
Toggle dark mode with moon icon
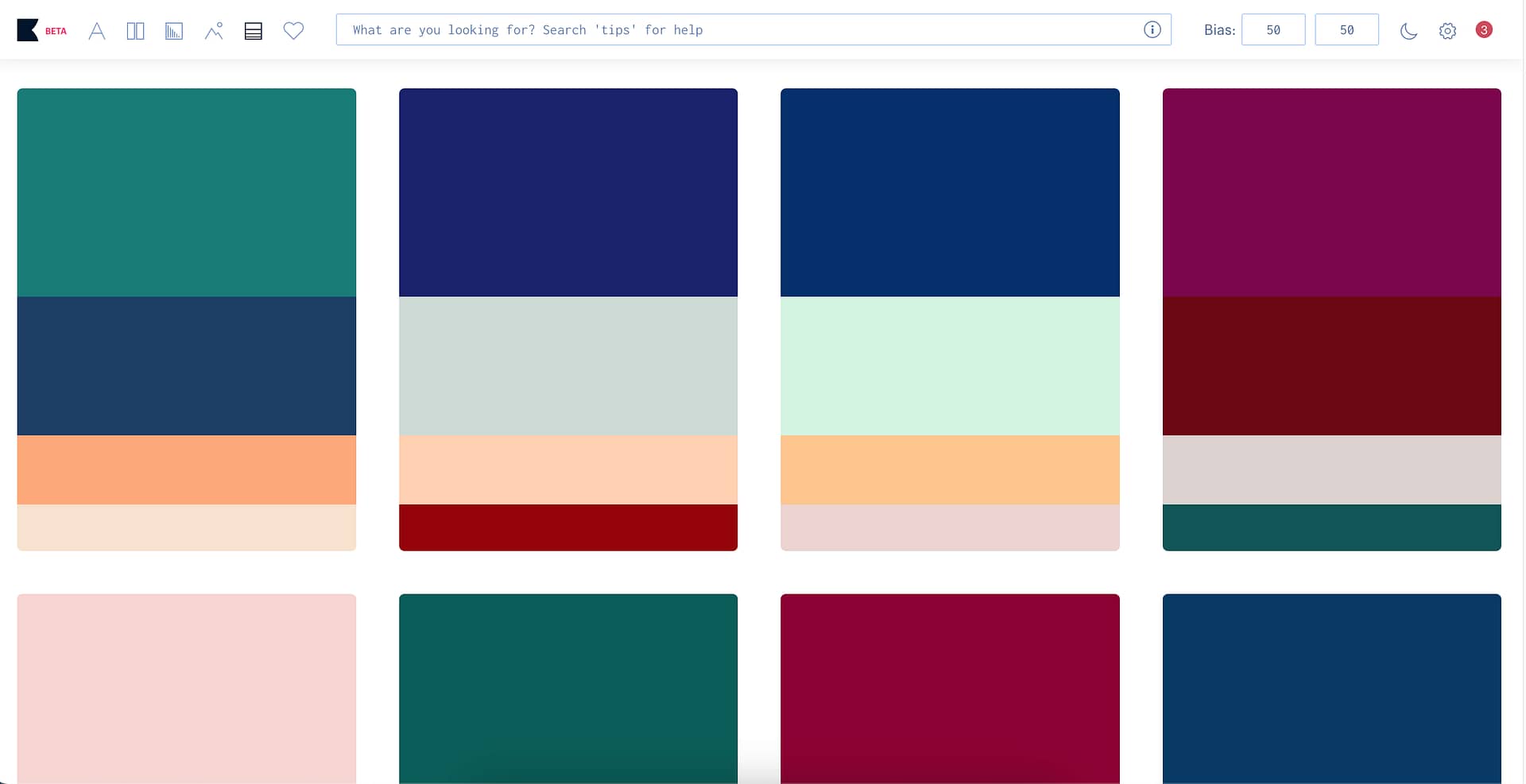[1408, 31]
